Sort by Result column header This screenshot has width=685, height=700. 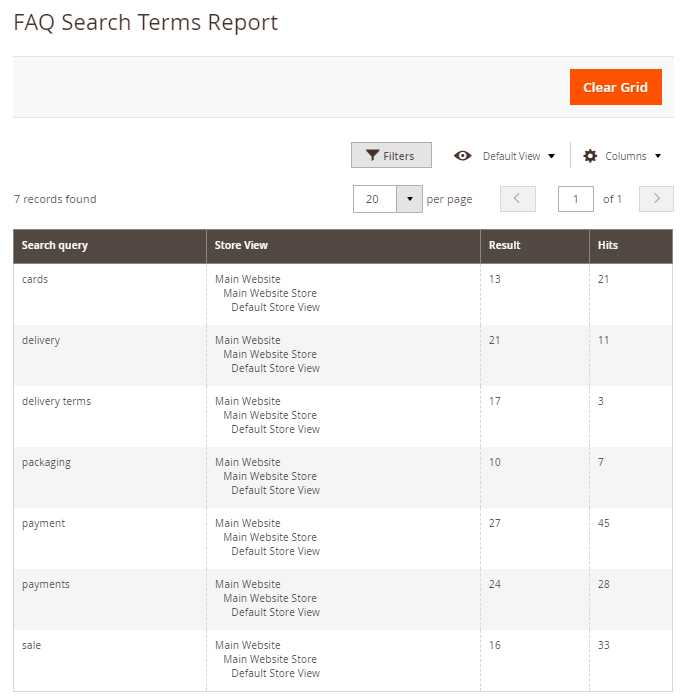[x=535, y=246]
